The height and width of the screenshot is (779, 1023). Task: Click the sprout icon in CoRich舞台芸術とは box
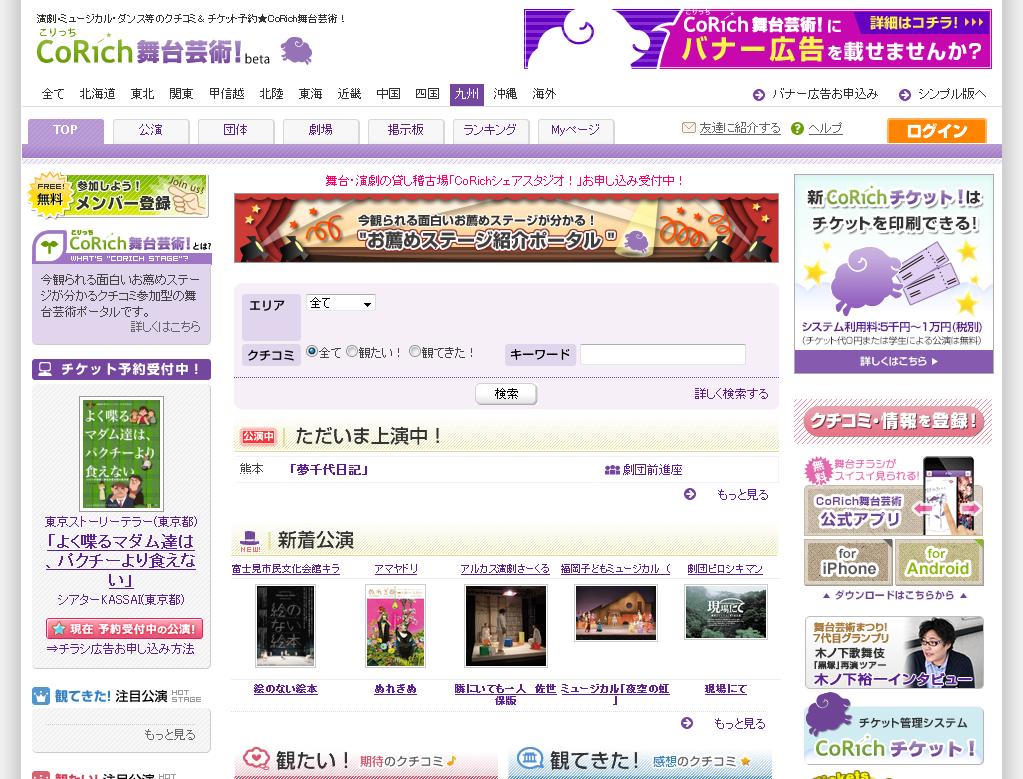(x=48, y=246)
